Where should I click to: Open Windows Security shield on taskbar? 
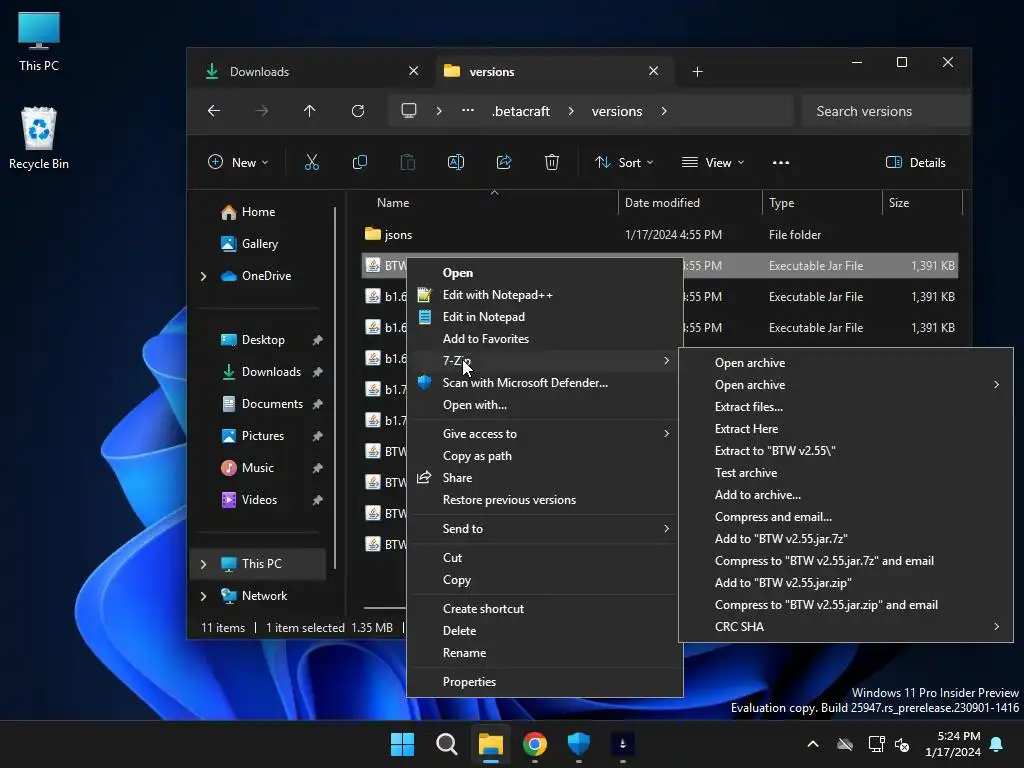[x=579, y=744]
